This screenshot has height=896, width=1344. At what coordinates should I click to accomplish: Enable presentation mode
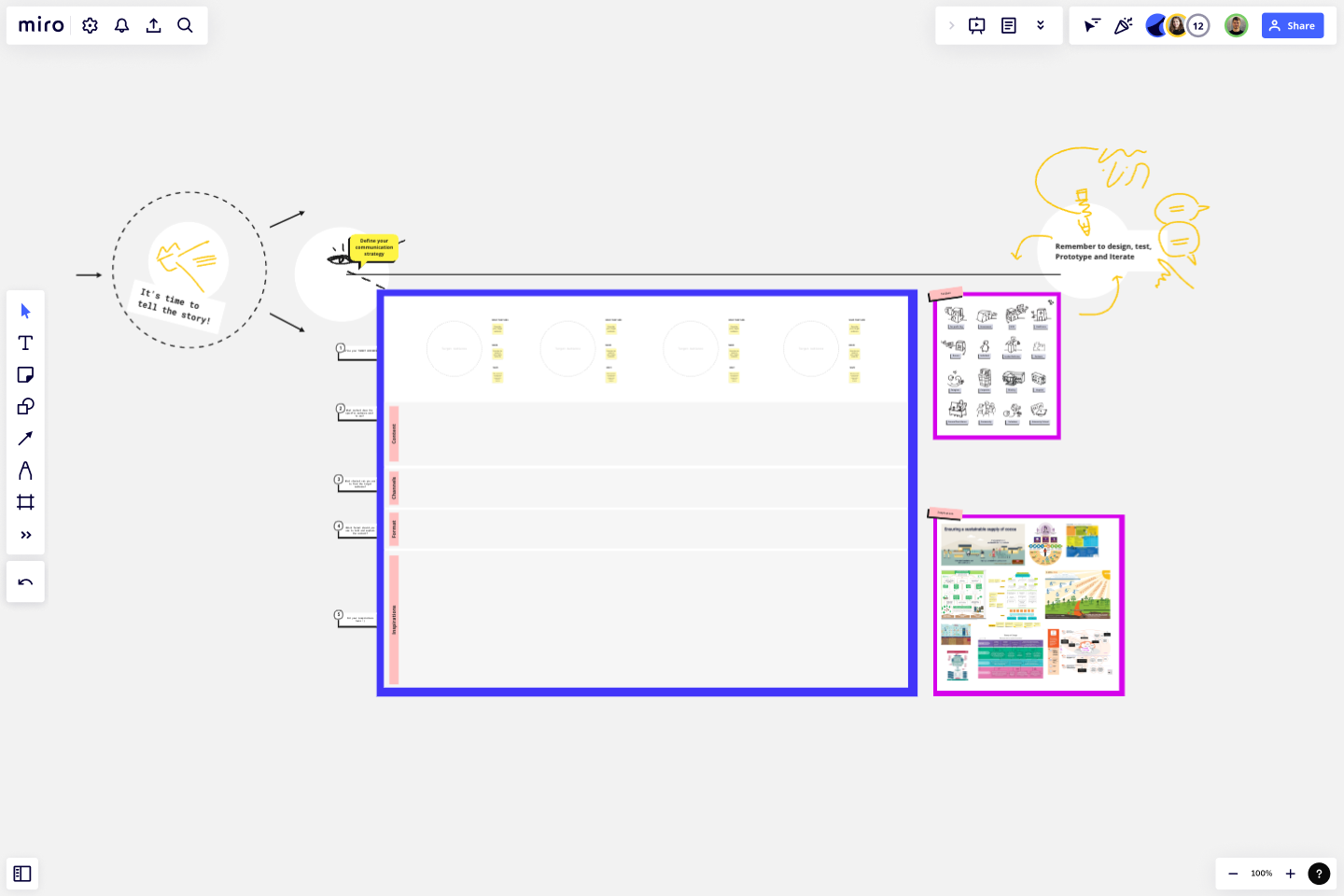pos(976,25)
